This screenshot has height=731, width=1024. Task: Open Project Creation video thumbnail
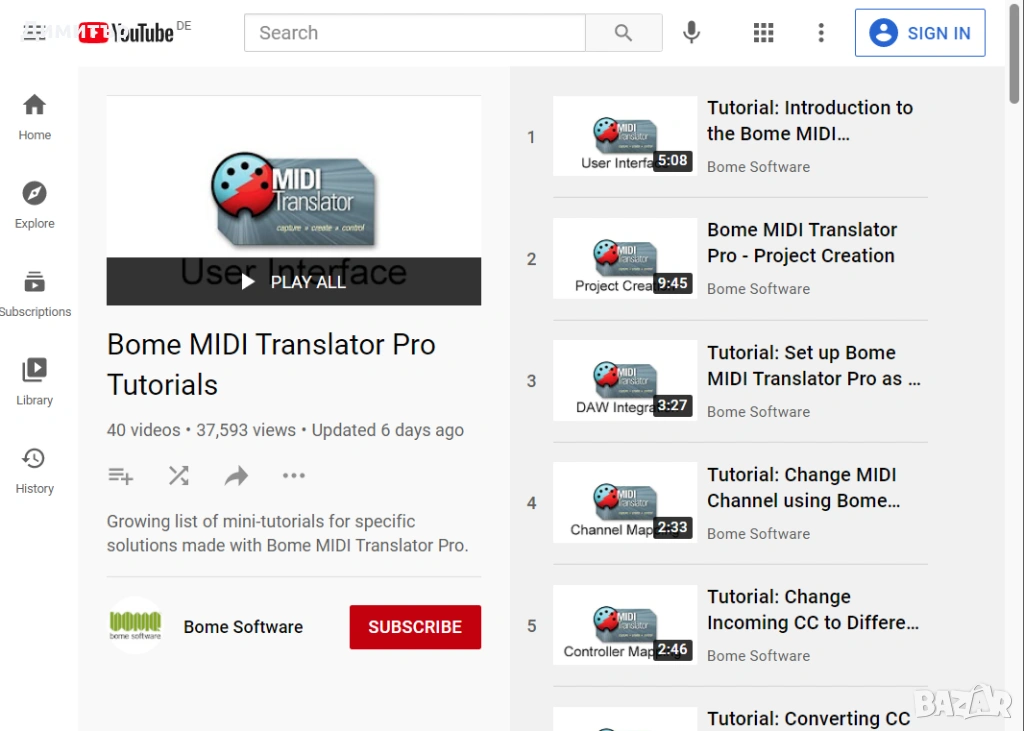(624, 258)
